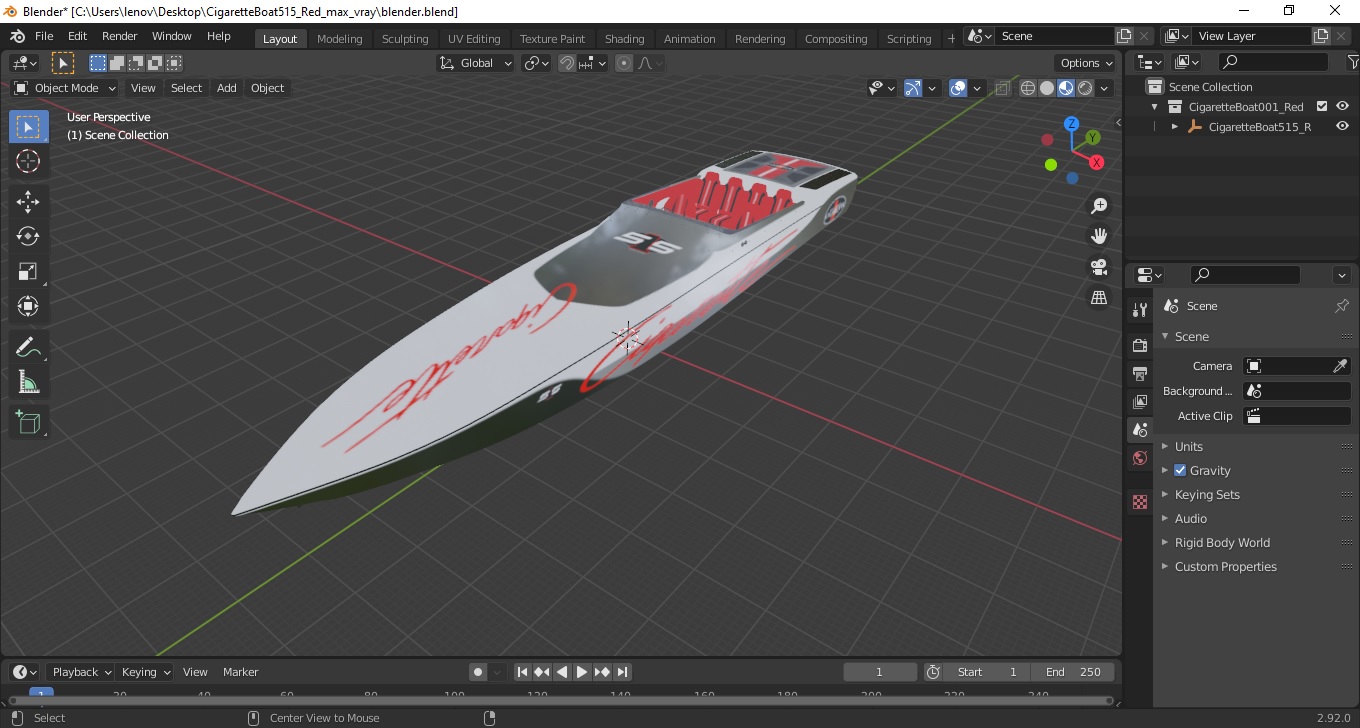Uncheck CigaretteBoat001_Red collection exclude checkbox
This screenshot has height=728, width=1360.
tap(1322, 106)
